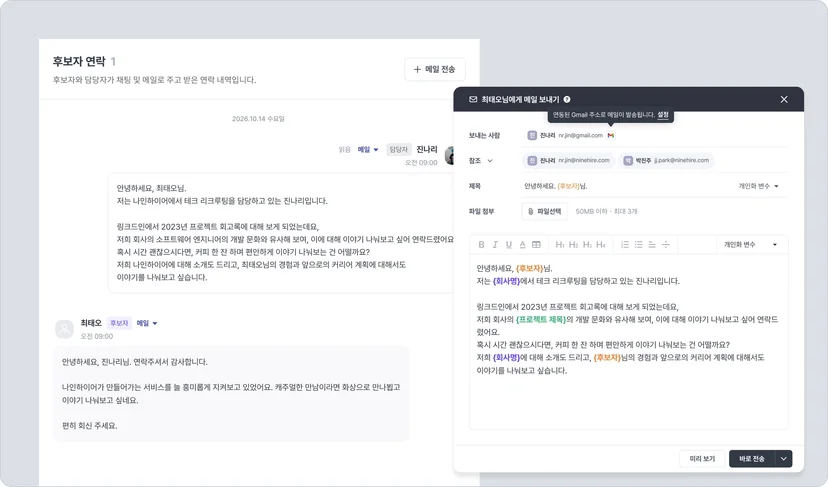Toggle underline formatting in the mail editor
The width and height of the screenshot is (828, 487).
point(509,245)
